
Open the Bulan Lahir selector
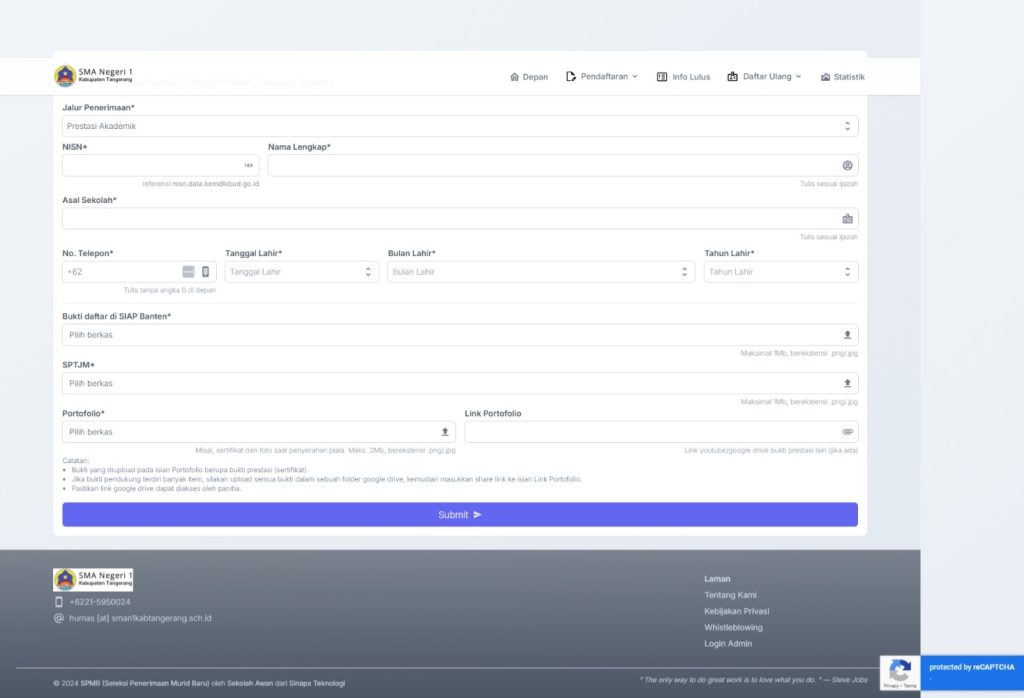[541, 272]
